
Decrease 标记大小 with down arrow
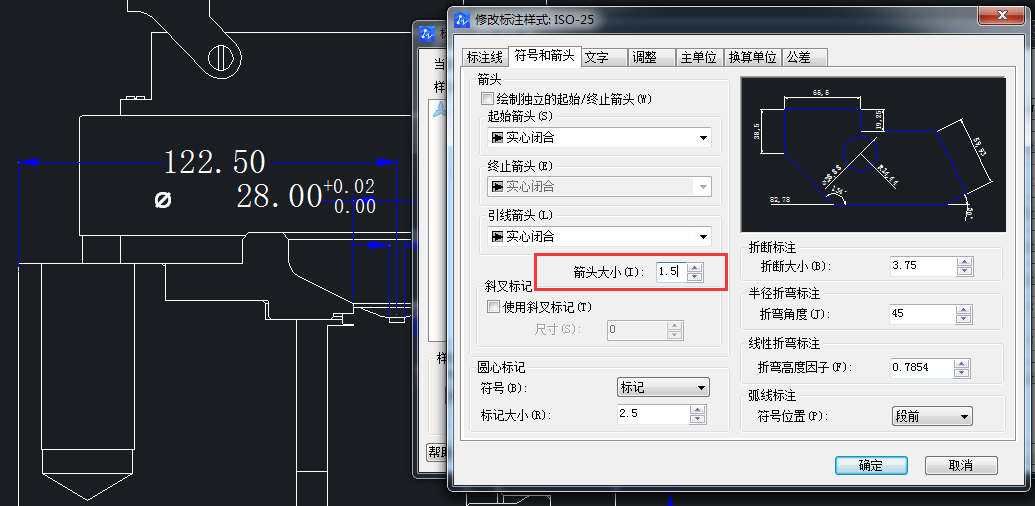698,419
